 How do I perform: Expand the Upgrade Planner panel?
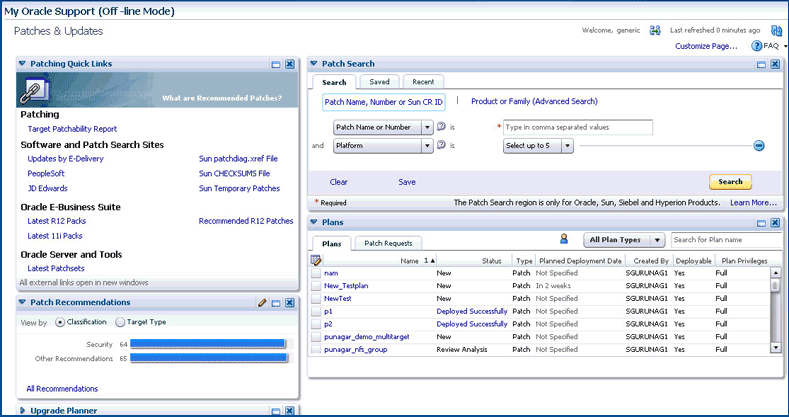pyautogui.click(x=22, y=410)
